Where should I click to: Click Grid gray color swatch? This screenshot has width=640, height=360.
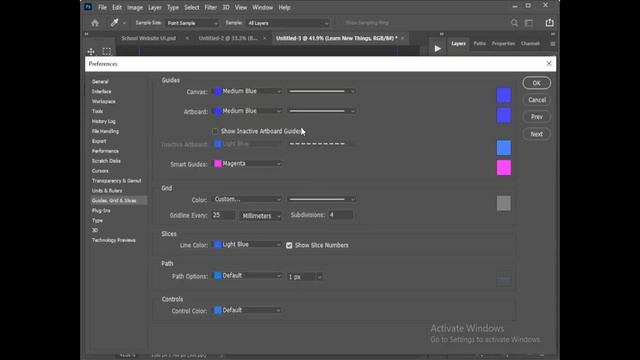point(504,203)
